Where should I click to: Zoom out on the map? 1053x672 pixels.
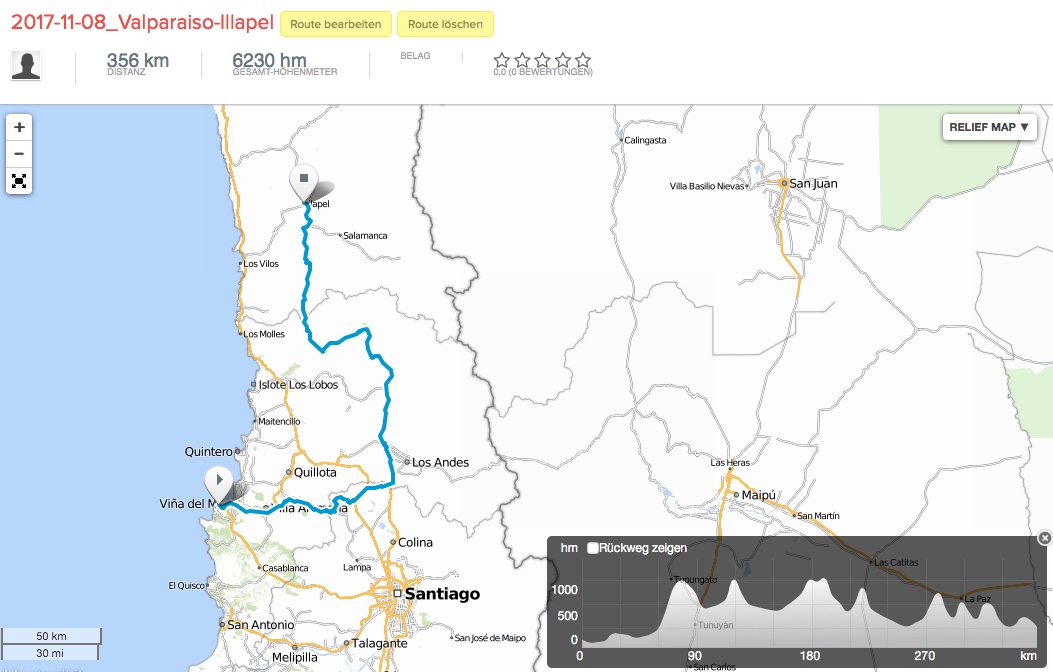(x=19, y=154)
